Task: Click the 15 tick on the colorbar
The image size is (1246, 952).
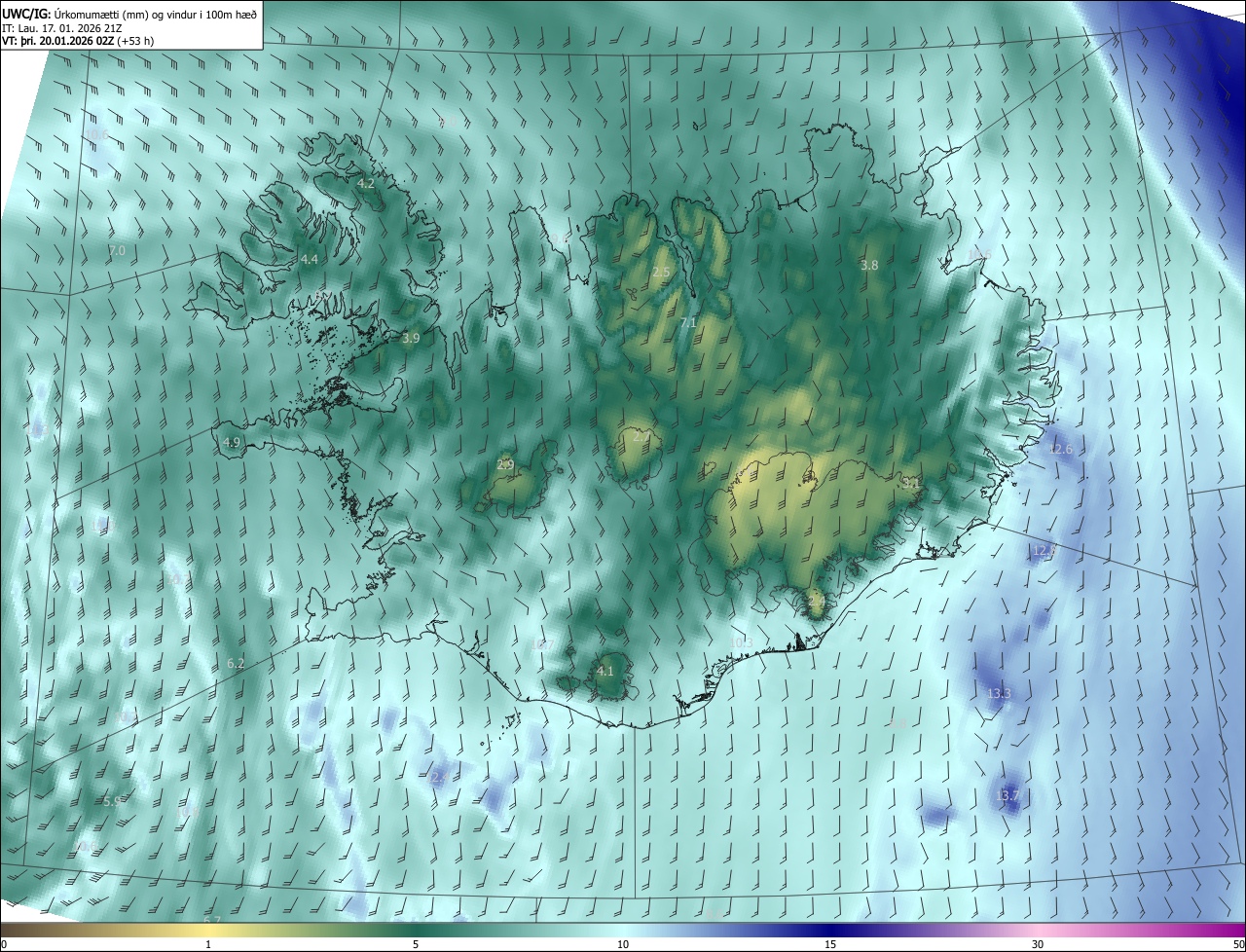Action: pyautogui.click(x=830, y=944)
